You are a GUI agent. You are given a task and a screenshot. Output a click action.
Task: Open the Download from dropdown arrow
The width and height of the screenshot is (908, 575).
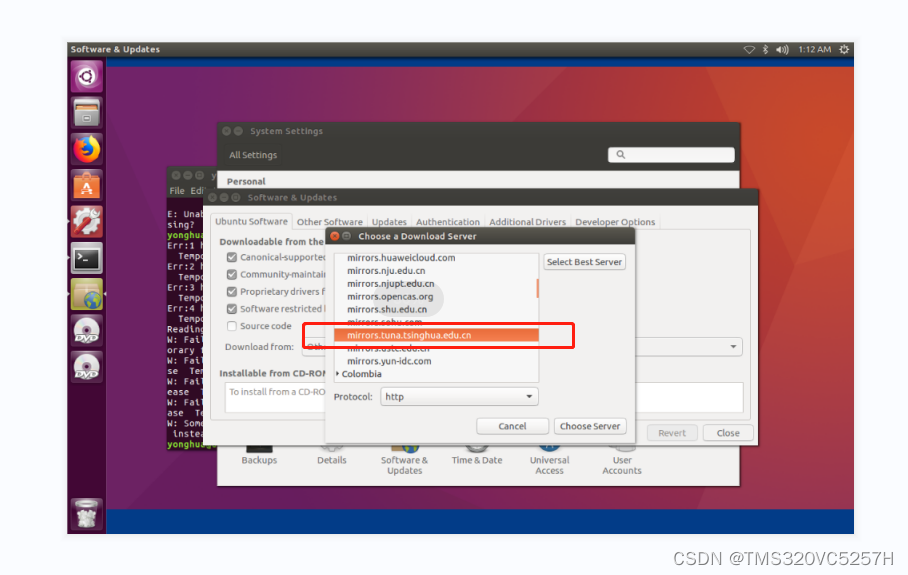(733, 347)
